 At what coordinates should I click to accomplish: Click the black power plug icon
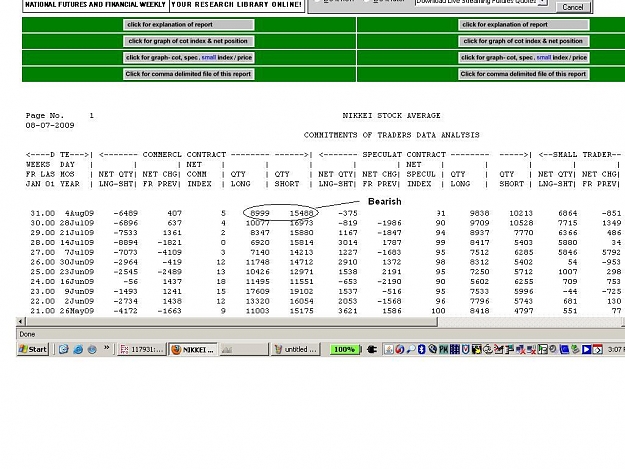click(372, 349)
